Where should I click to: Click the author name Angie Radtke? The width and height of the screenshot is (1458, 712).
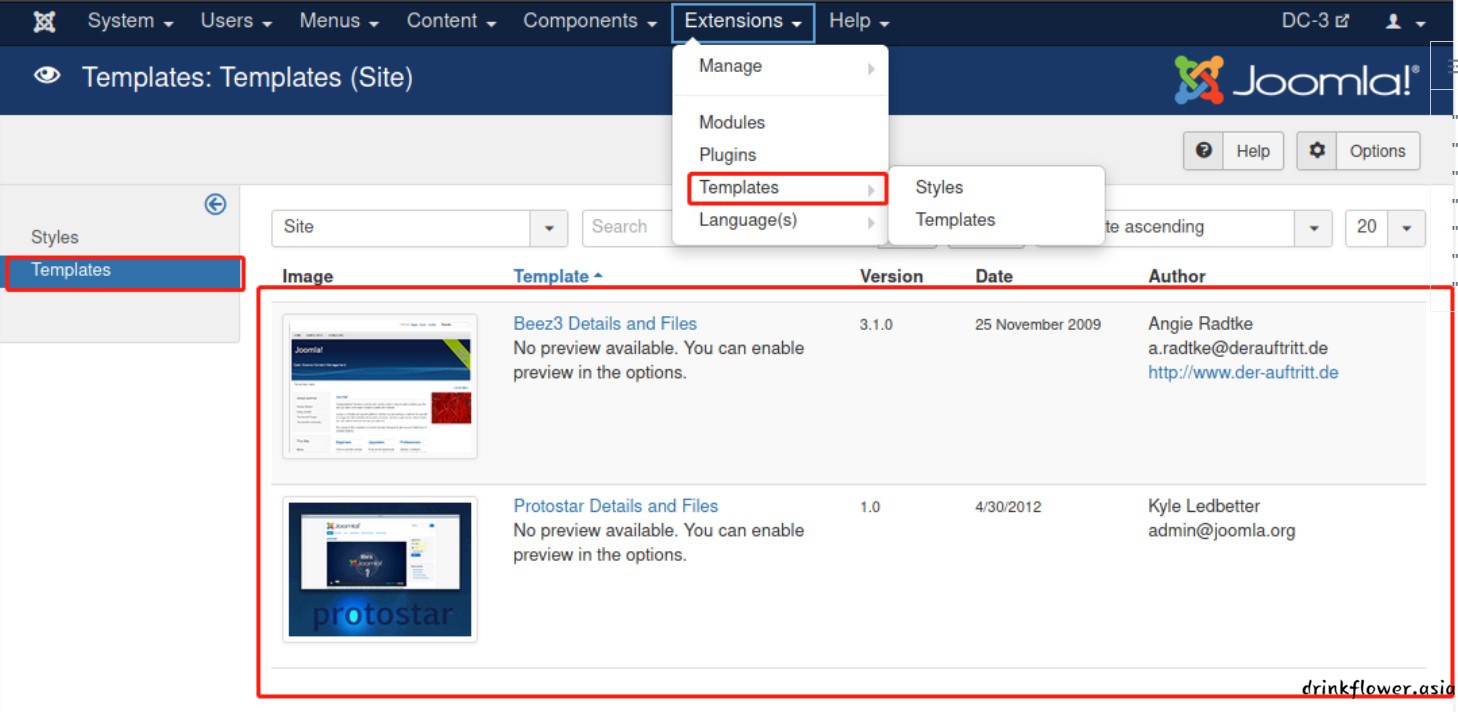click(x=1200, y=323)
